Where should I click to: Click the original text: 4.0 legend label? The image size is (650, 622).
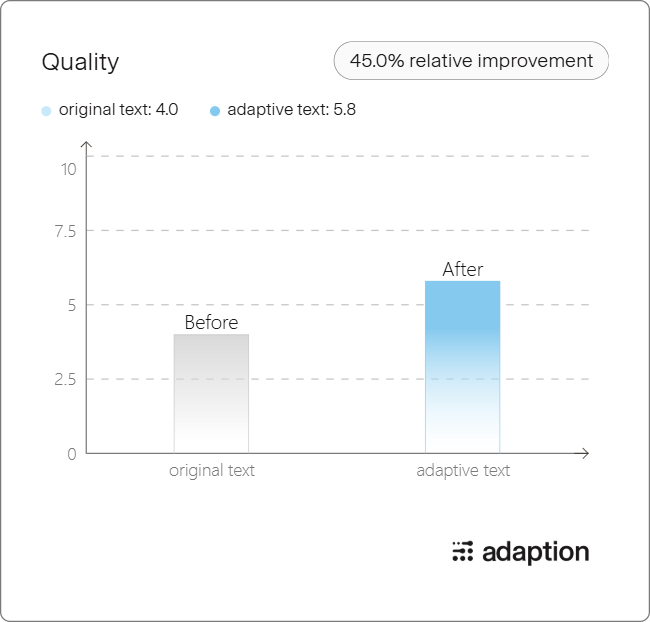tap(119, 110)
